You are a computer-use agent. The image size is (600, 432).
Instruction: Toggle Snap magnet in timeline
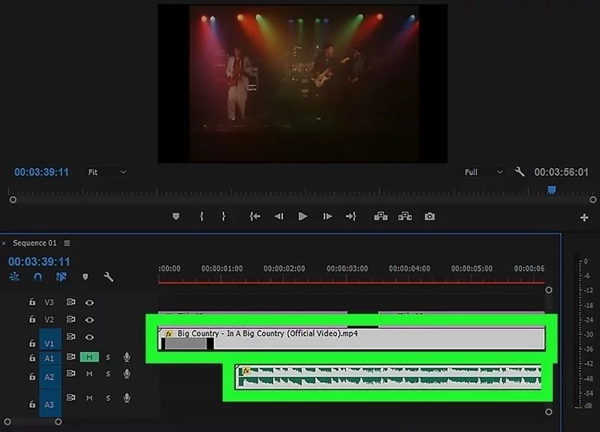point(38,277)
